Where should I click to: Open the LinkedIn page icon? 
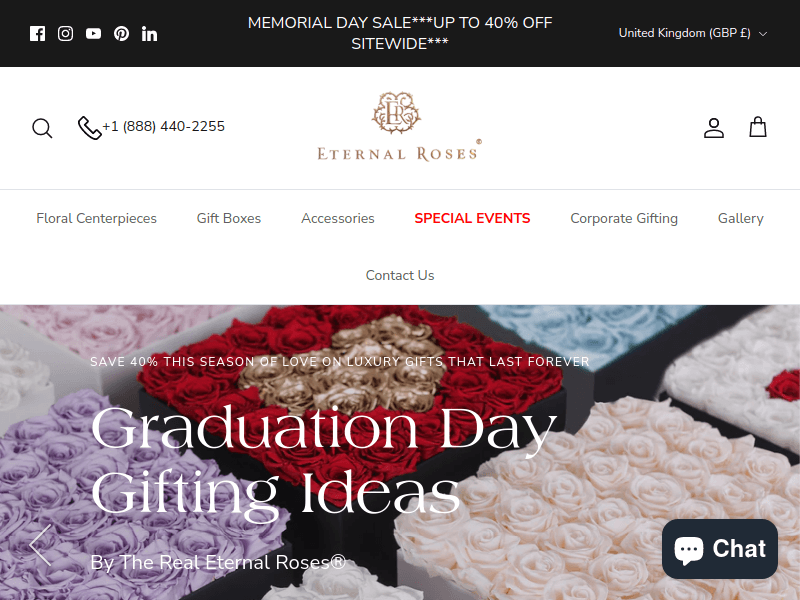[149, 34]
